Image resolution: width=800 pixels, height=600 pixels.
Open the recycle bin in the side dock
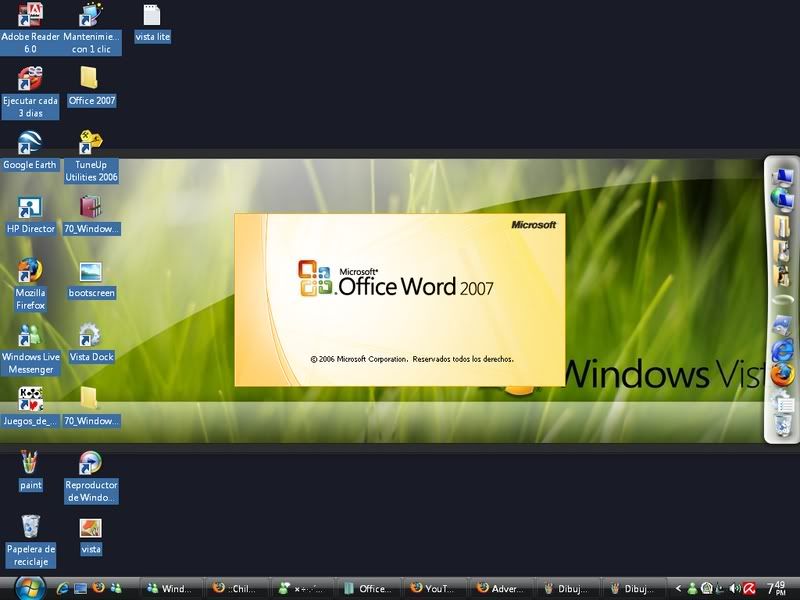coord(783,426)
